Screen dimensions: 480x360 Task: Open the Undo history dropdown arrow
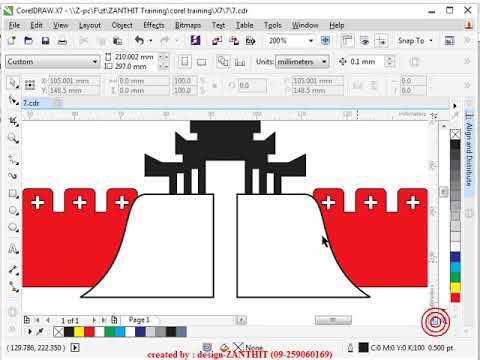[x=150, y=41]
